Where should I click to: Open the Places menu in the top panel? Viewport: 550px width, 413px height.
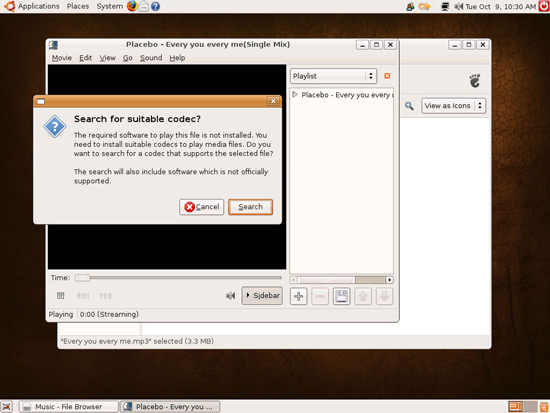point(78,6)
